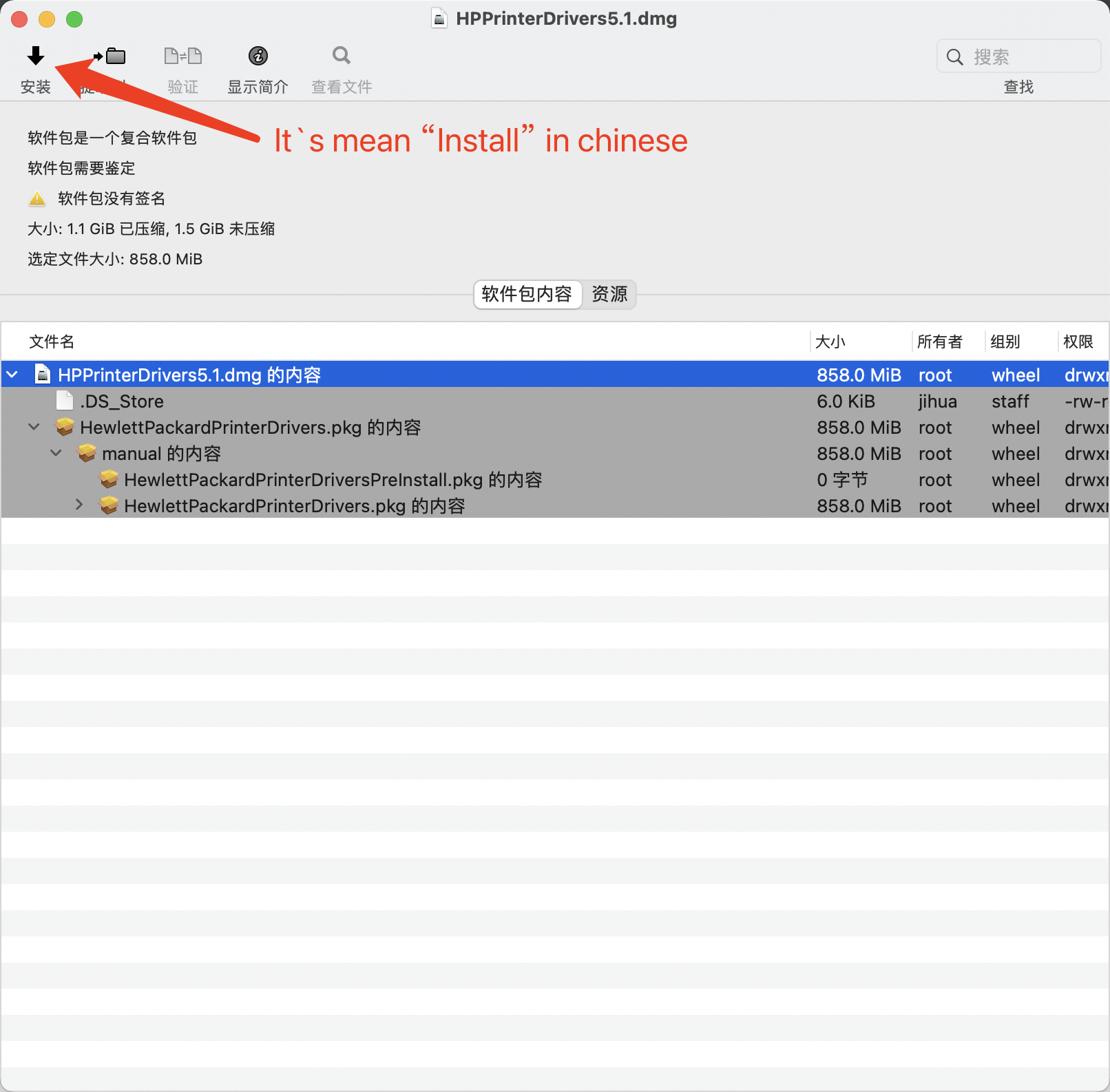Focus the 搜索 search field
The width and height of the screenshot is (1110, 1092).
tap(1019, 56)
